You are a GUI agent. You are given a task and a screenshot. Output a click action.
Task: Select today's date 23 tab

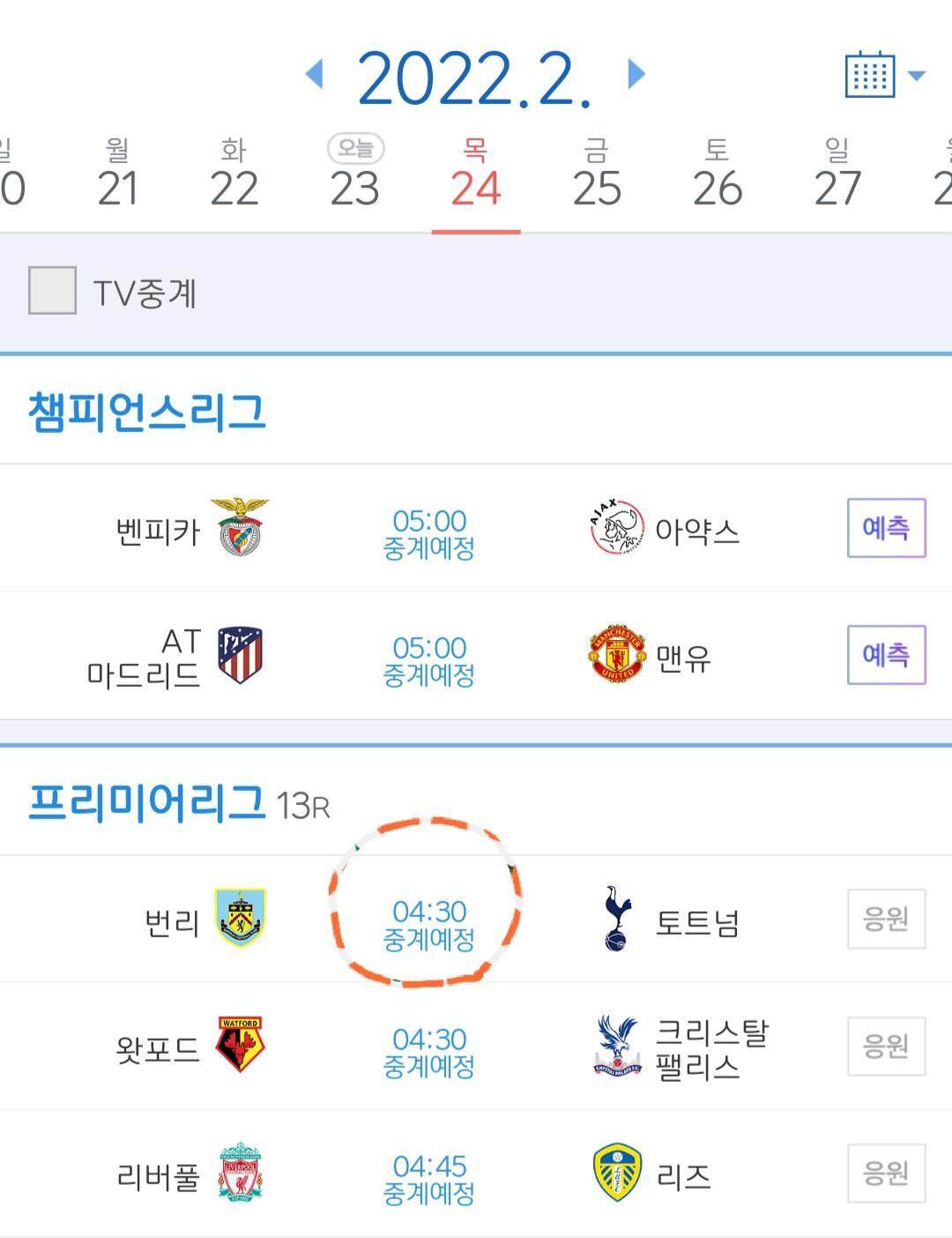click(355, 175)
